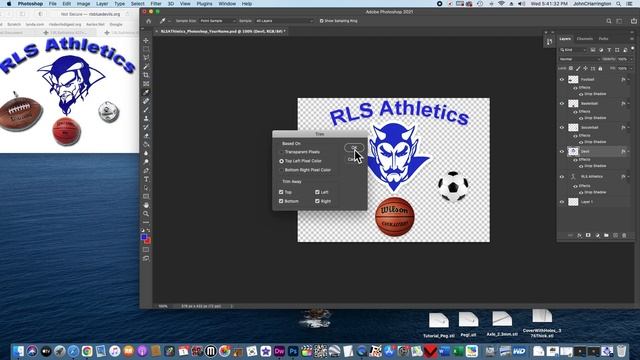This screenshot has width=640, height=360.
Task: Open the Filter menu
Action: click(156, 4)
